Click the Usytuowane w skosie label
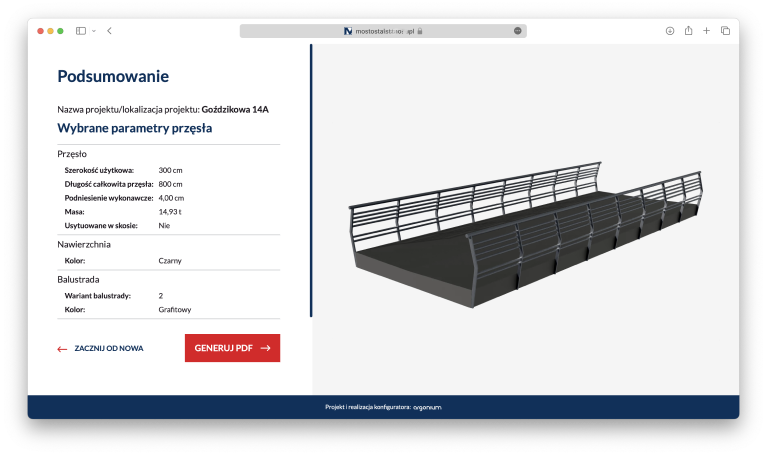 101,226
